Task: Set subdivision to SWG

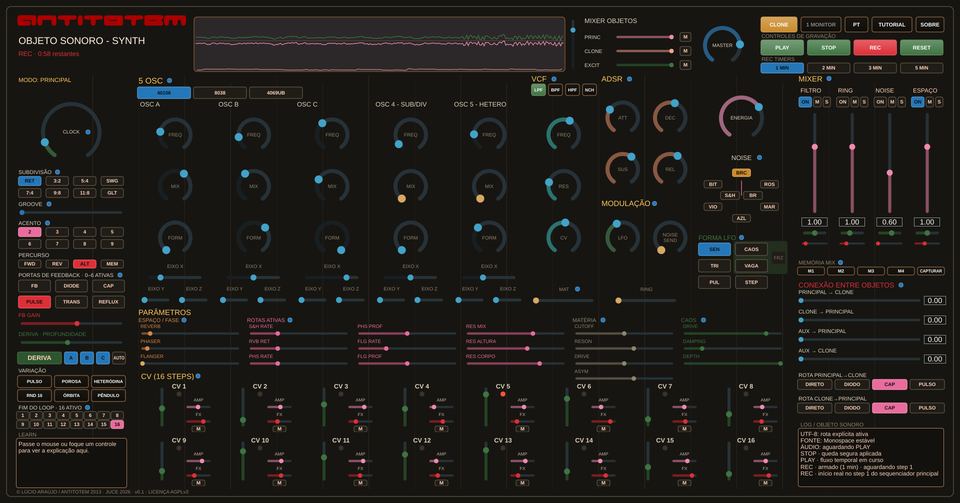Action: (112, 181)
